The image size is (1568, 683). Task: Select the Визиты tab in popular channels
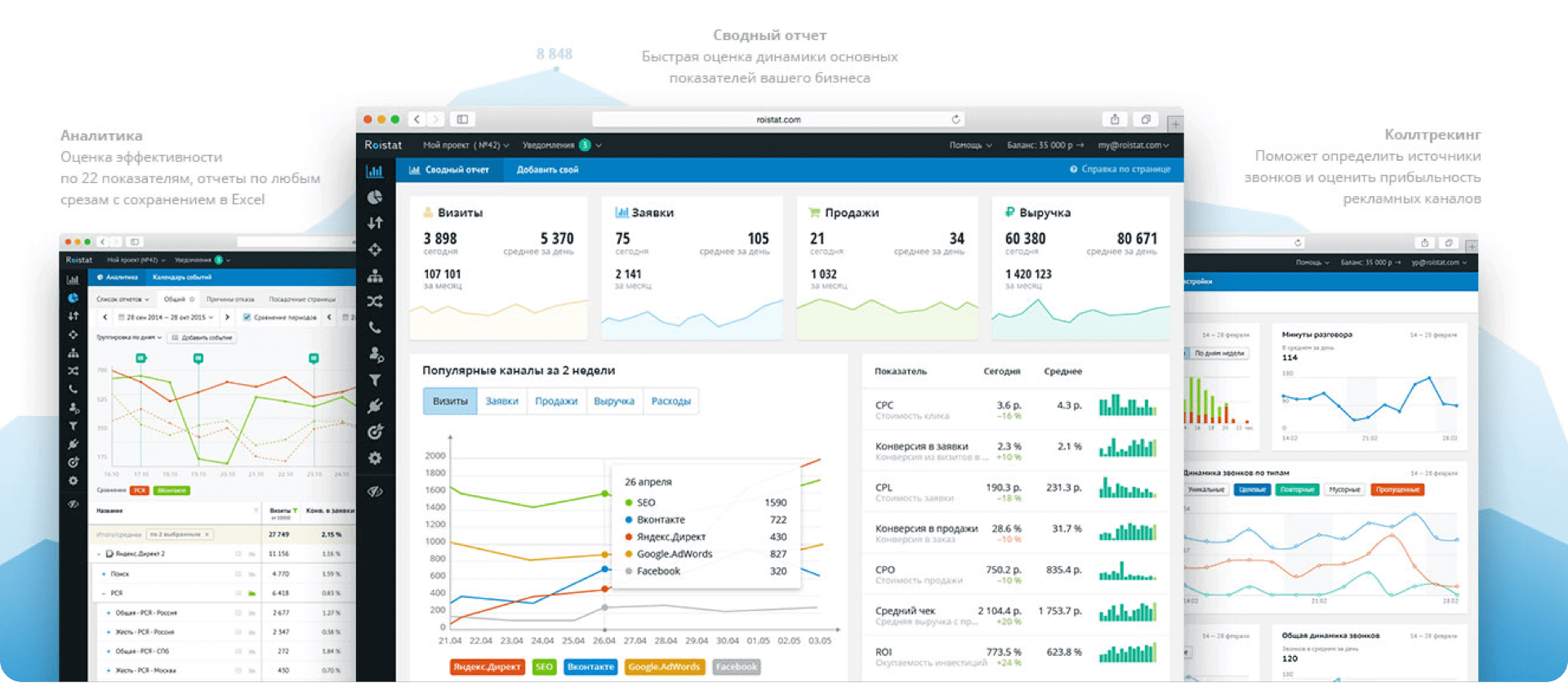pos(450,401)
